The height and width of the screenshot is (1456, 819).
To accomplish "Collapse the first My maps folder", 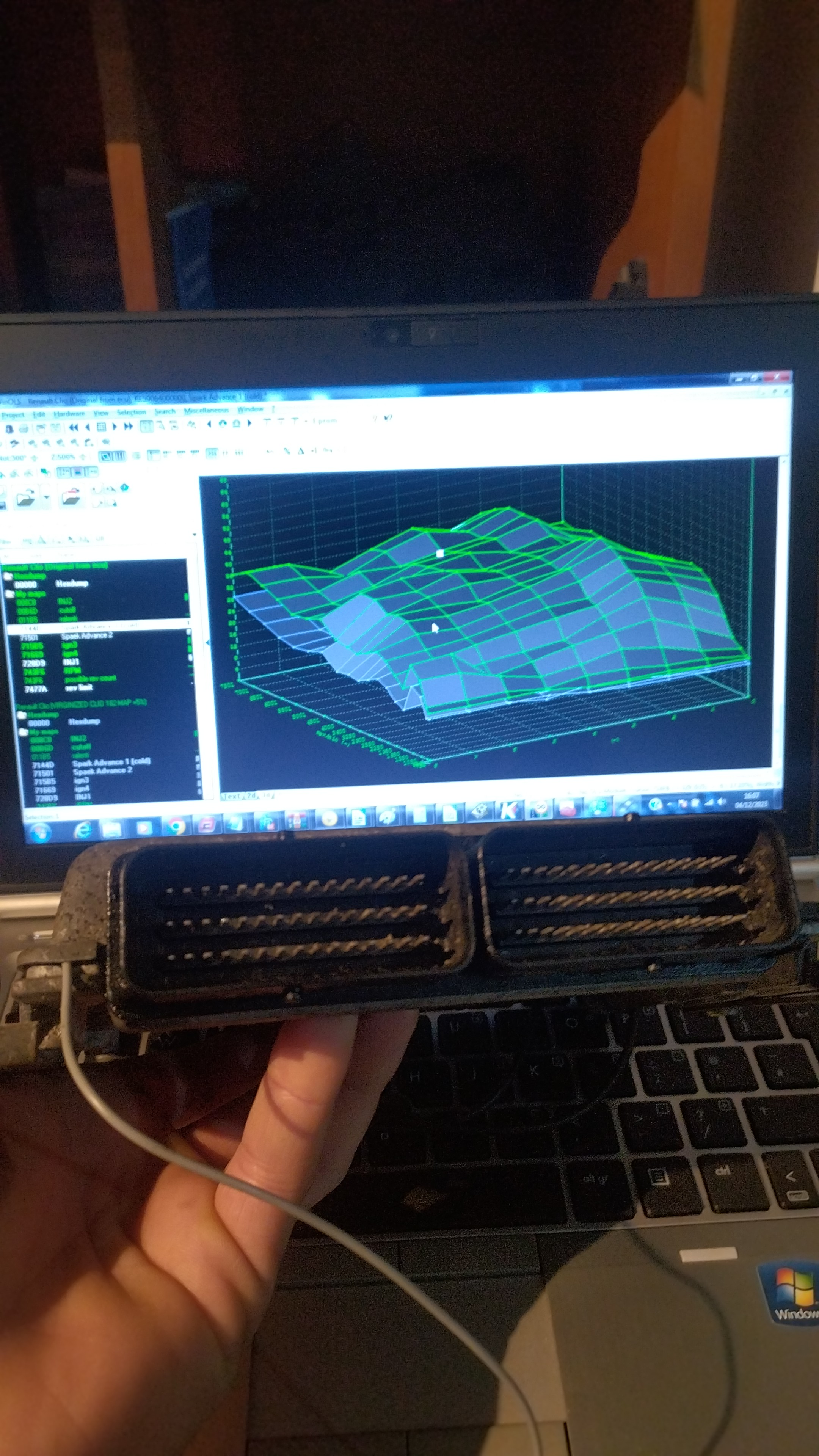I will (x=9, y=593).
